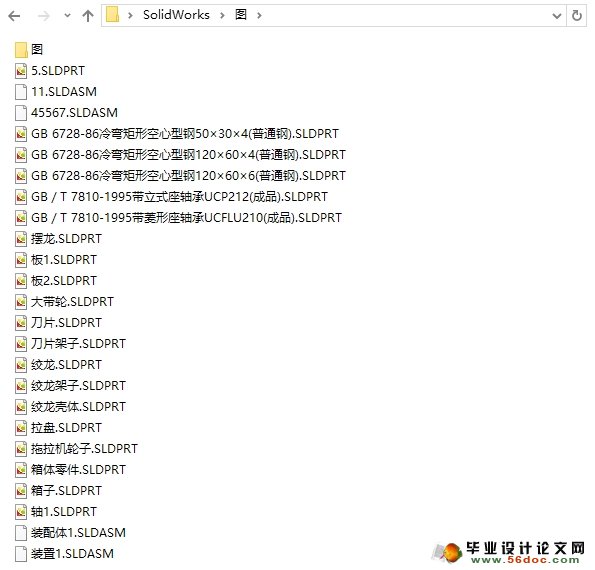
Task: Click icon of 绞龙架子.SLDPRT
Action: 21,386
